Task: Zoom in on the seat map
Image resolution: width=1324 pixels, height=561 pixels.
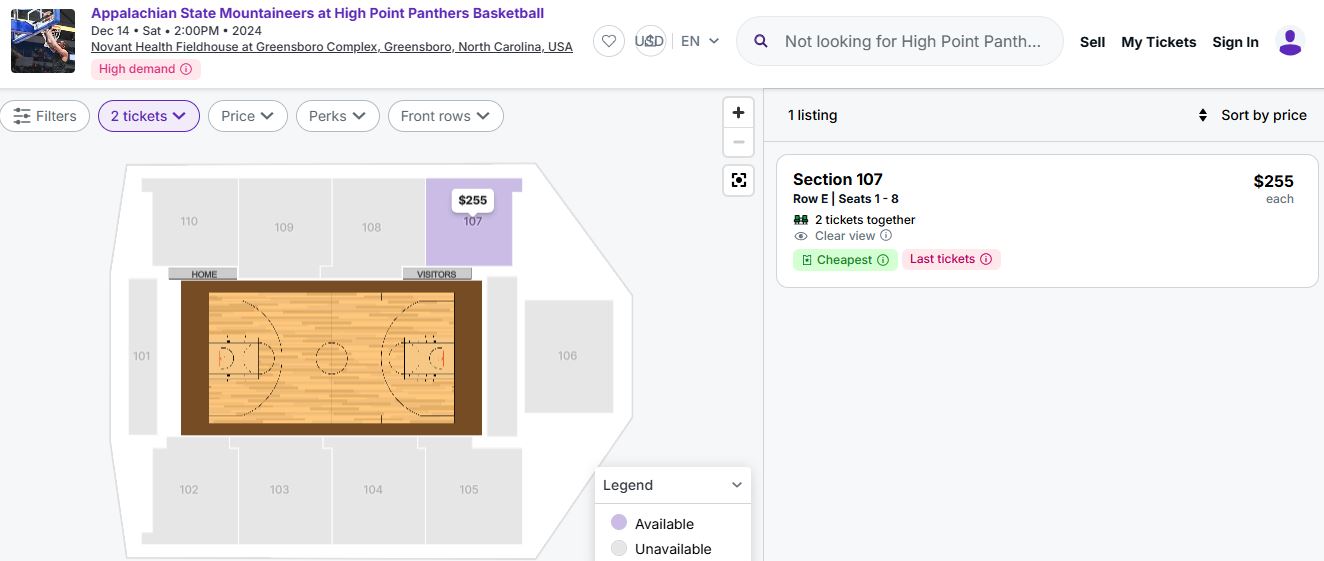Action: (738, 113)
